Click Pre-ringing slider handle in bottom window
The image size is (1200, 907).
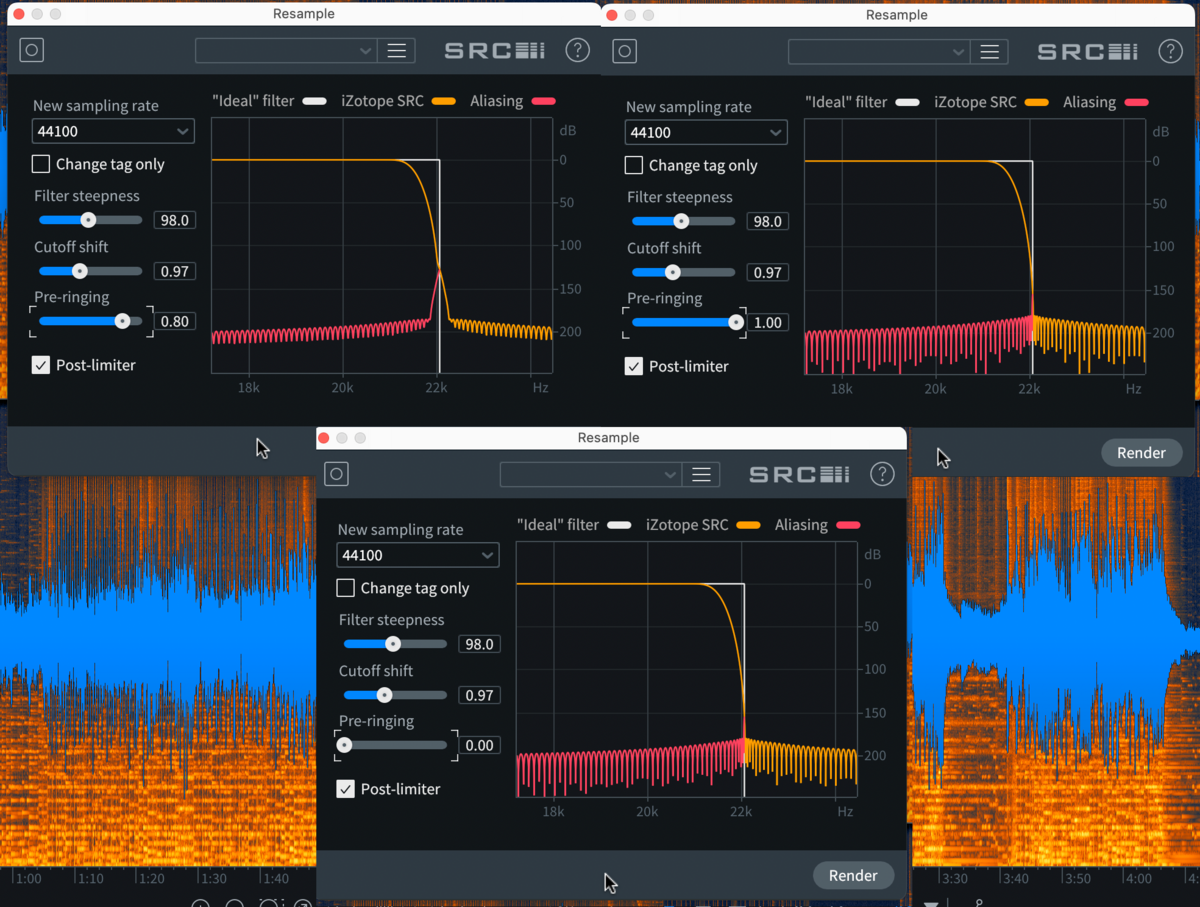click(x=345, y=745)
